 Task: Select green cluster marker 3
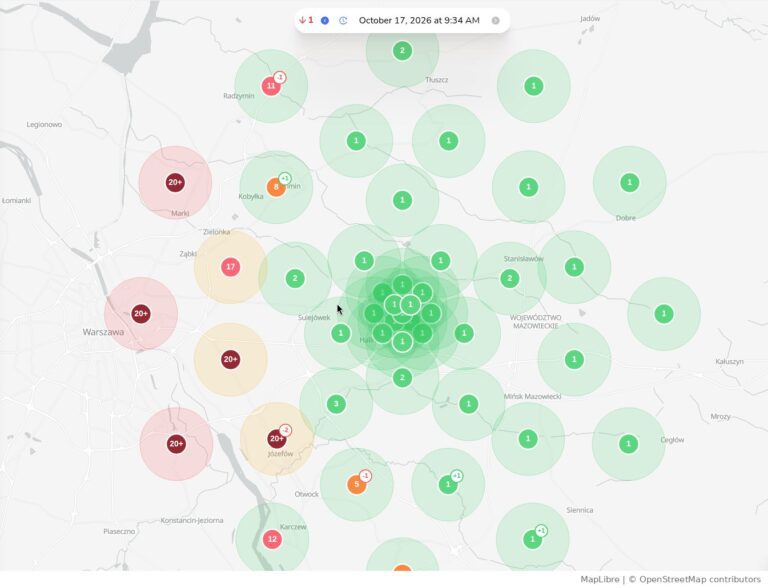coord(336,404)
